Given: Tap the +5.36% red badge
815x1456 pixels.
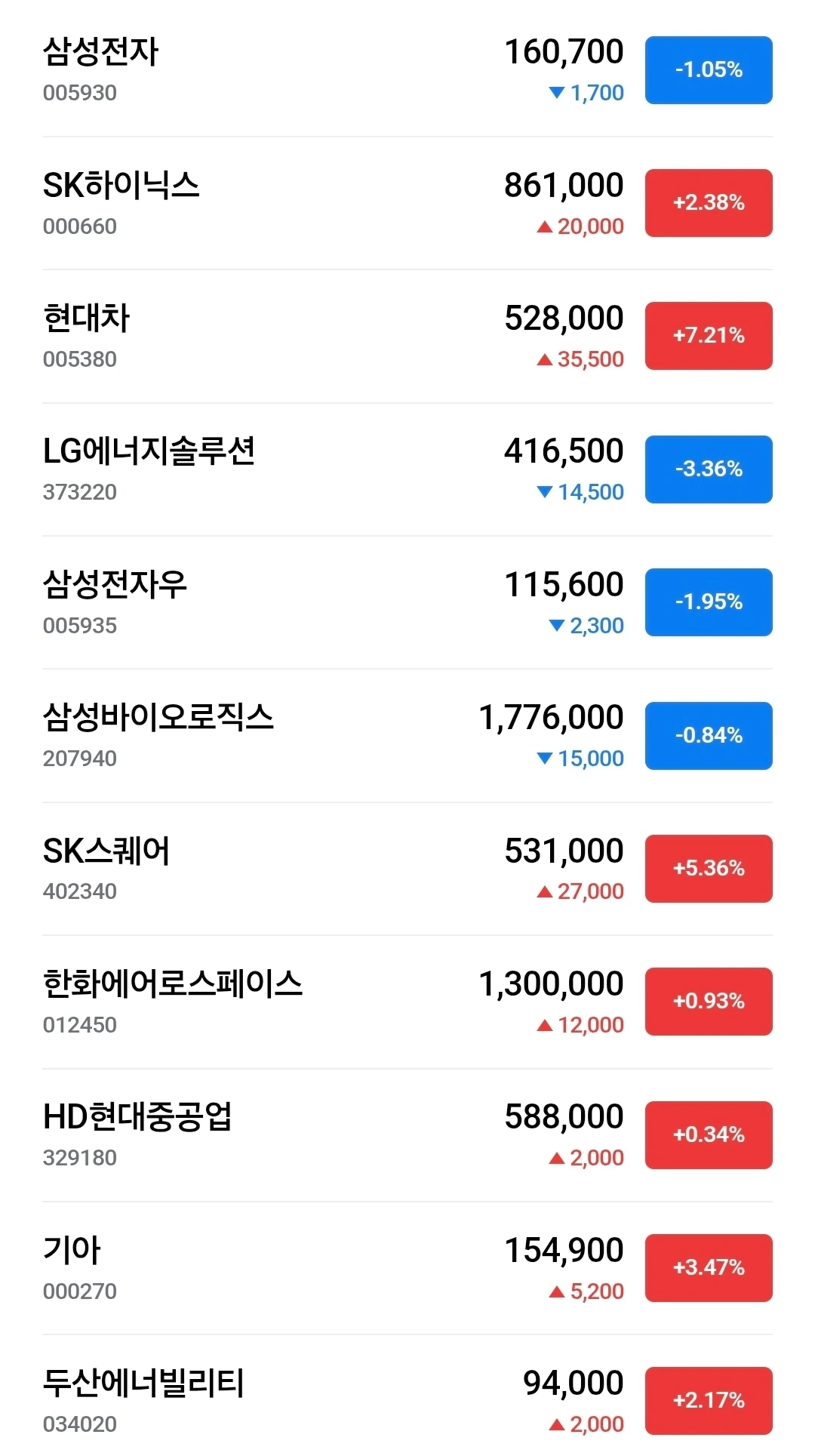Looking at the screenshot, I should click(x=709, y=869).
